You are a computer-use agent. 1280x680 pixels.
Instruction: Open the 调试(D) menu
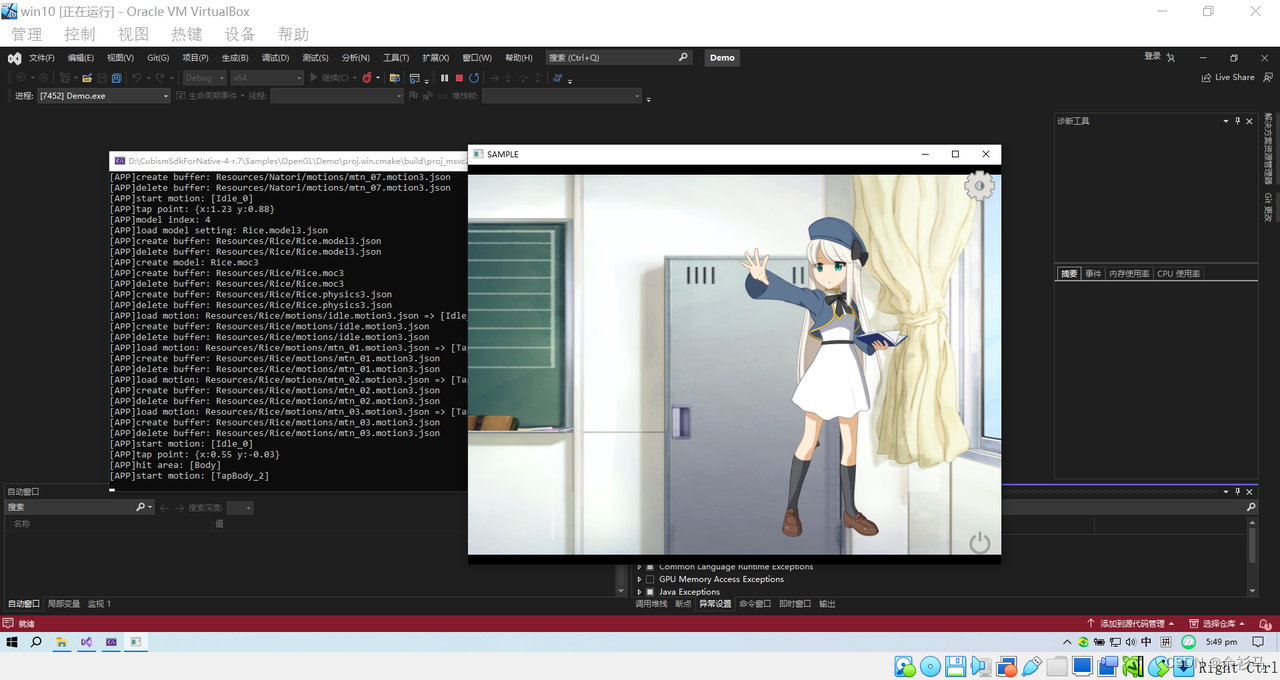coord(275,58)
